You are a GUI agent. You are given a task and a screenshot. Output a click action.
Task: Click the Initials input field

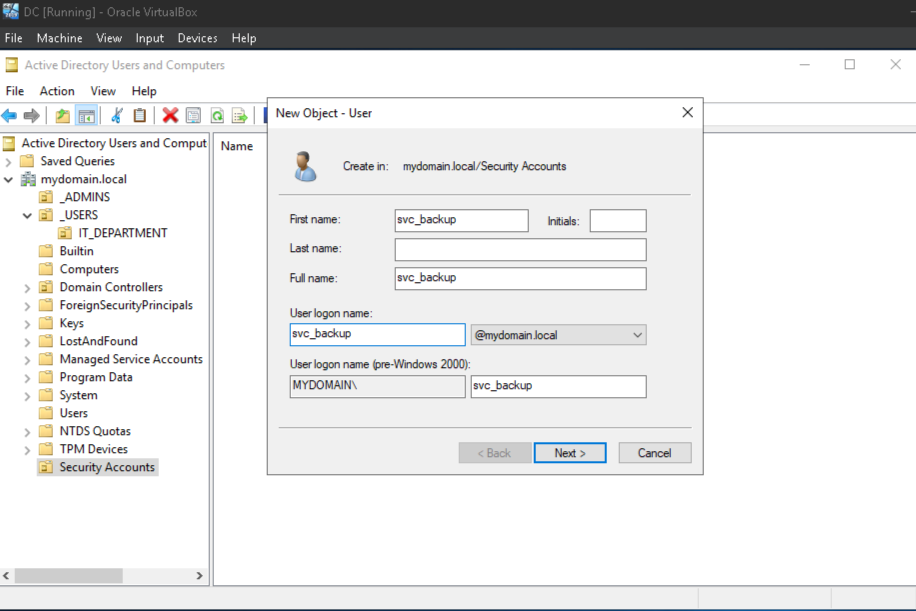tap(617, 220)
